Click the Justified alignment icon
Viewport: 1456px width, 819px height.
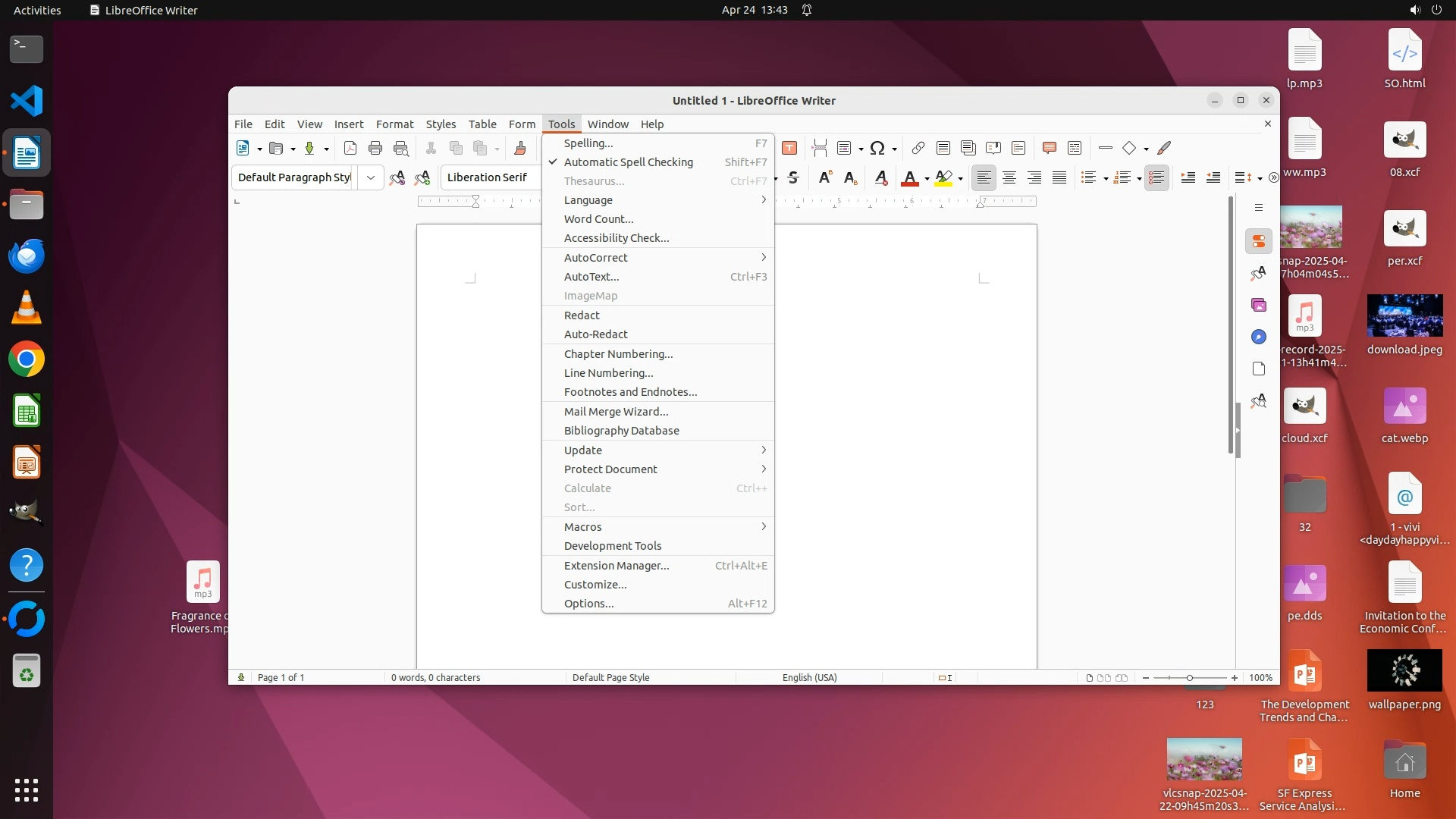[1059, 177]
